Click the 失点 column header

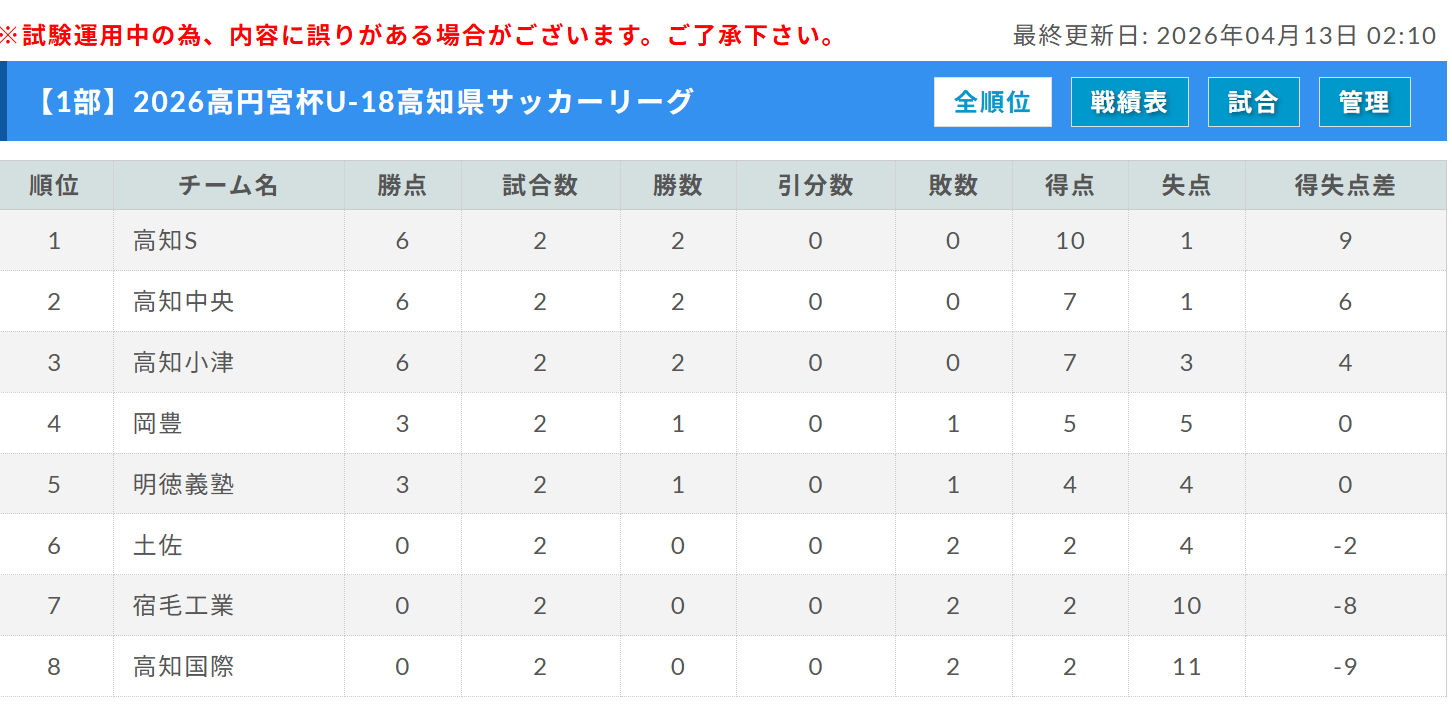(1186, 185)
